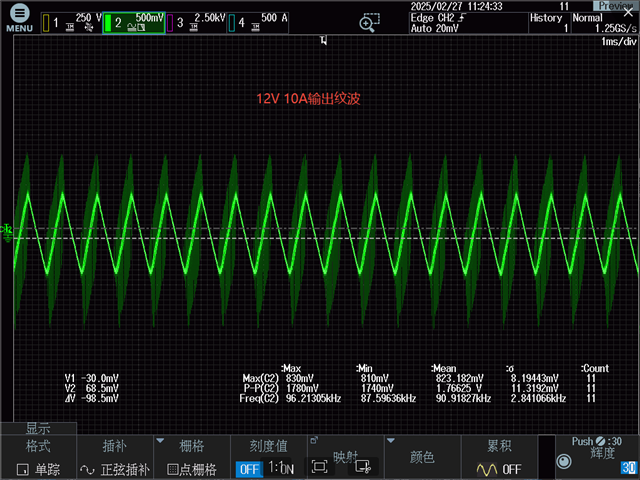The image size is (640, 480).
Task: Select channel 3 (2.50kV) box
Action: (x=196, y=22)
